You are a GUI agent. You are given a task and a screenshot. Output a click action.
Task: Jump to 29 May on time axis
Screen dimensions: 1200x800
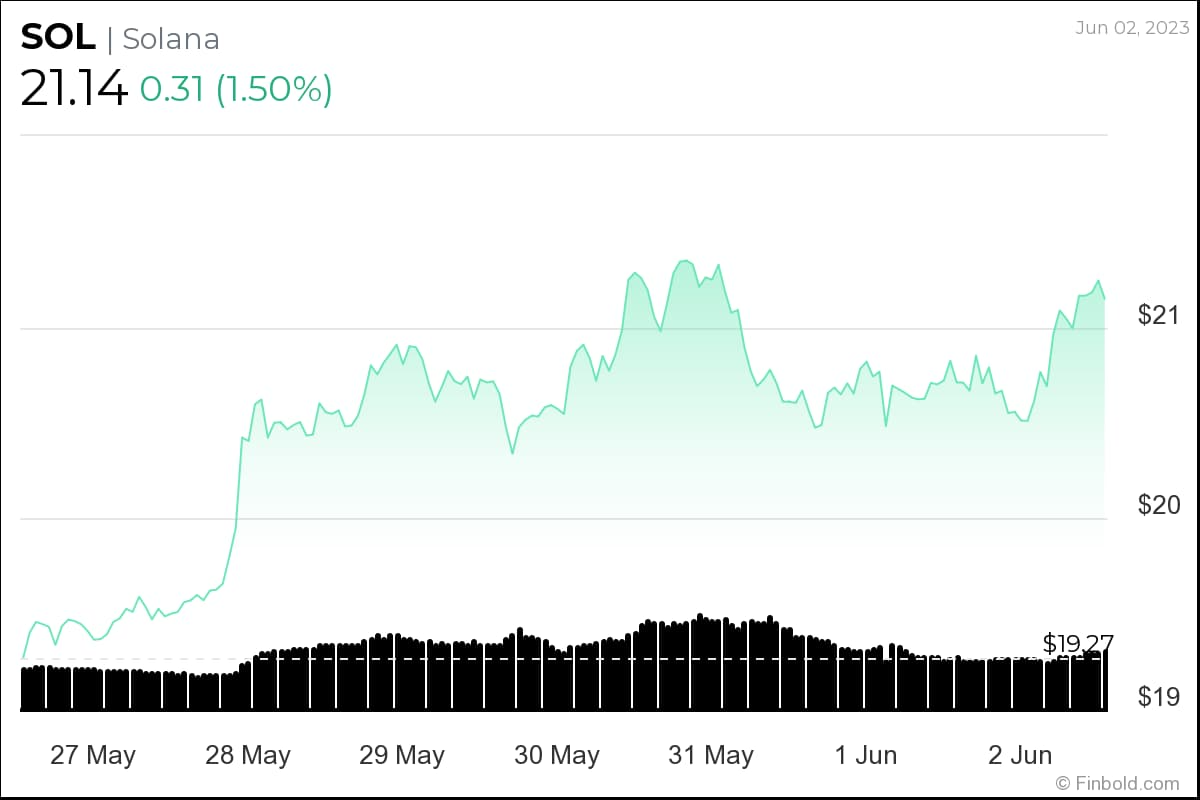[402, 755]
